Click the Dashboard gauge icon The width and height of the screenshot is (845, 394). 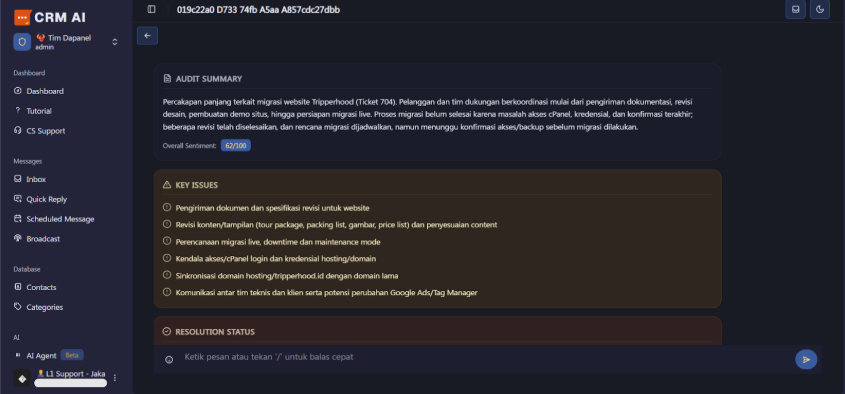click(x=18, y=91)
